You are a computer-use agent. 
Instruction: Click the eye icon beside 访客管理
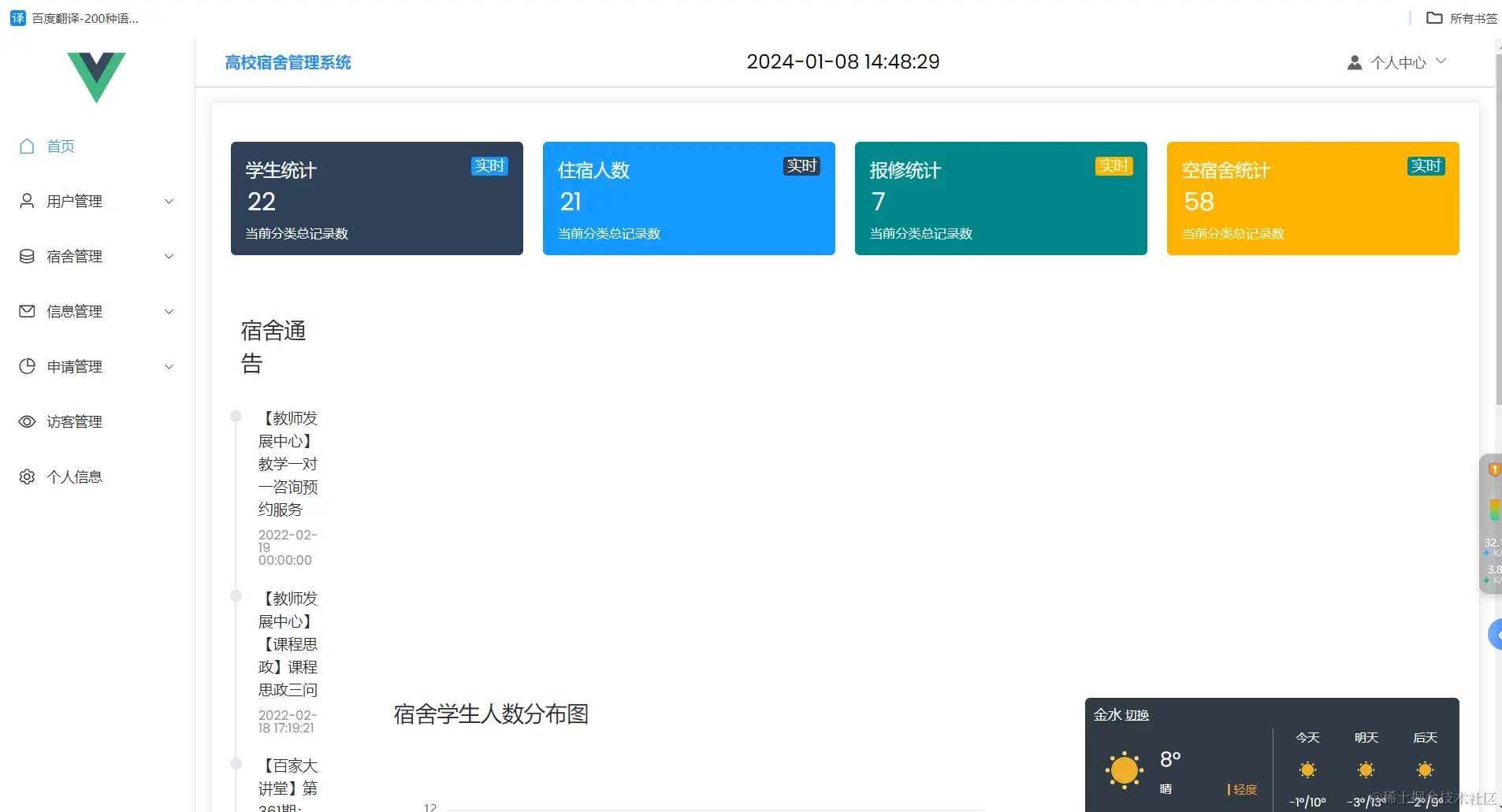click(x=27, y=421)
